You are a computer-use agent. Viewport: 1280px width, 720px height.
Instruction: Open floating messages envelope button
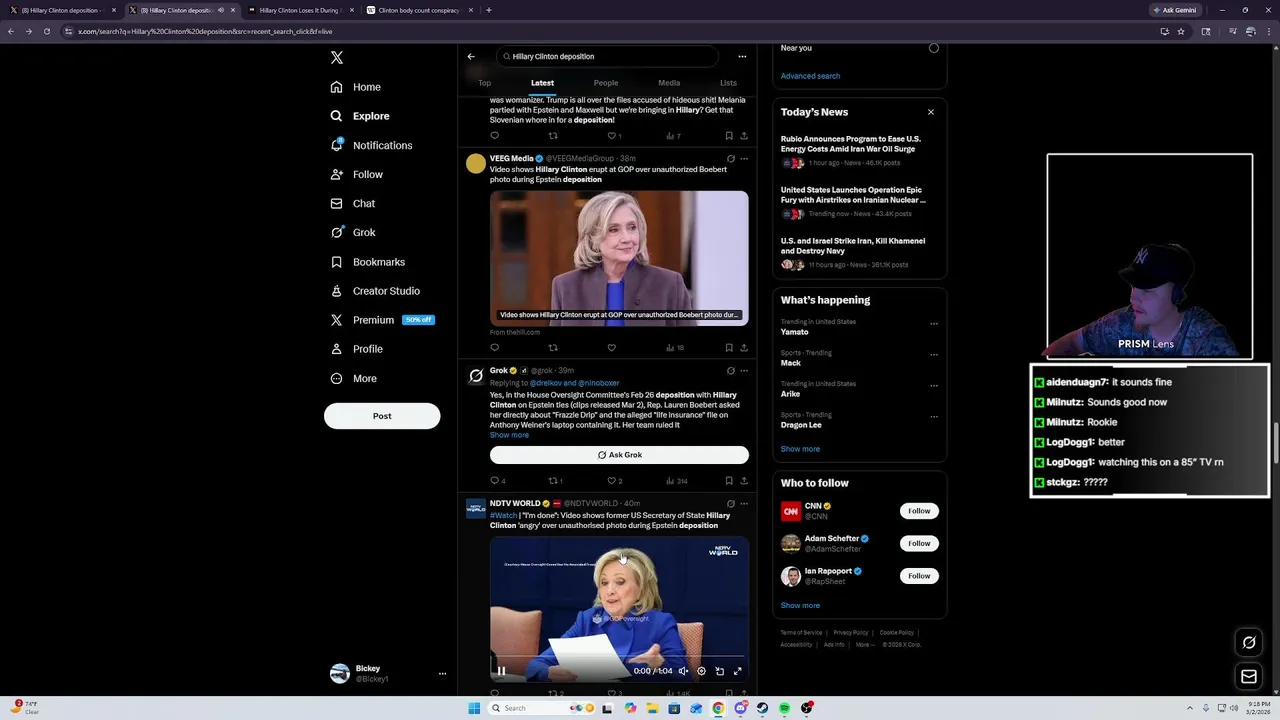(x=1249, y=677)
